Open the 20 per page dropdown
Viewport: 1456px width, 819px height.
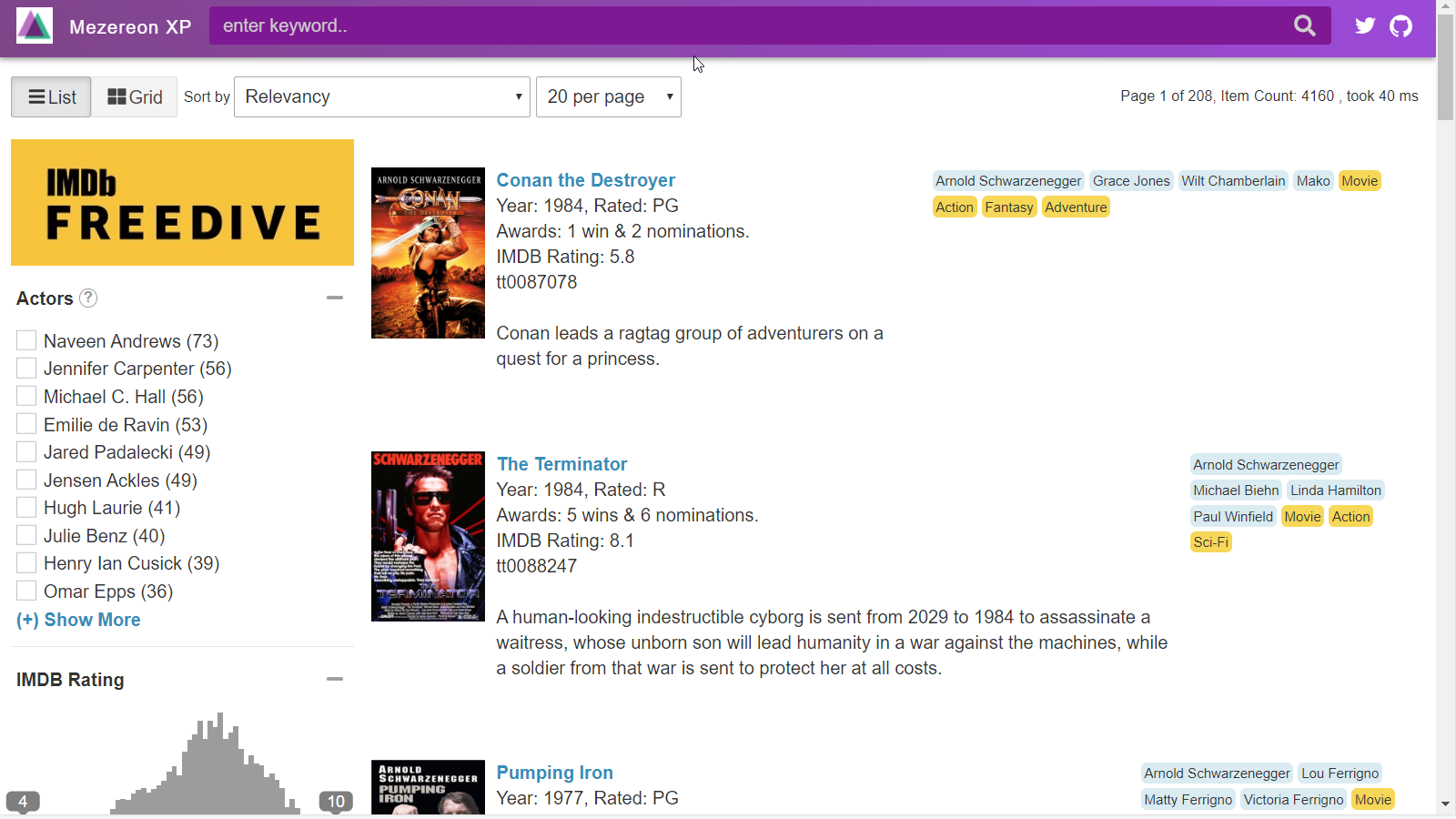coord(608,96)
